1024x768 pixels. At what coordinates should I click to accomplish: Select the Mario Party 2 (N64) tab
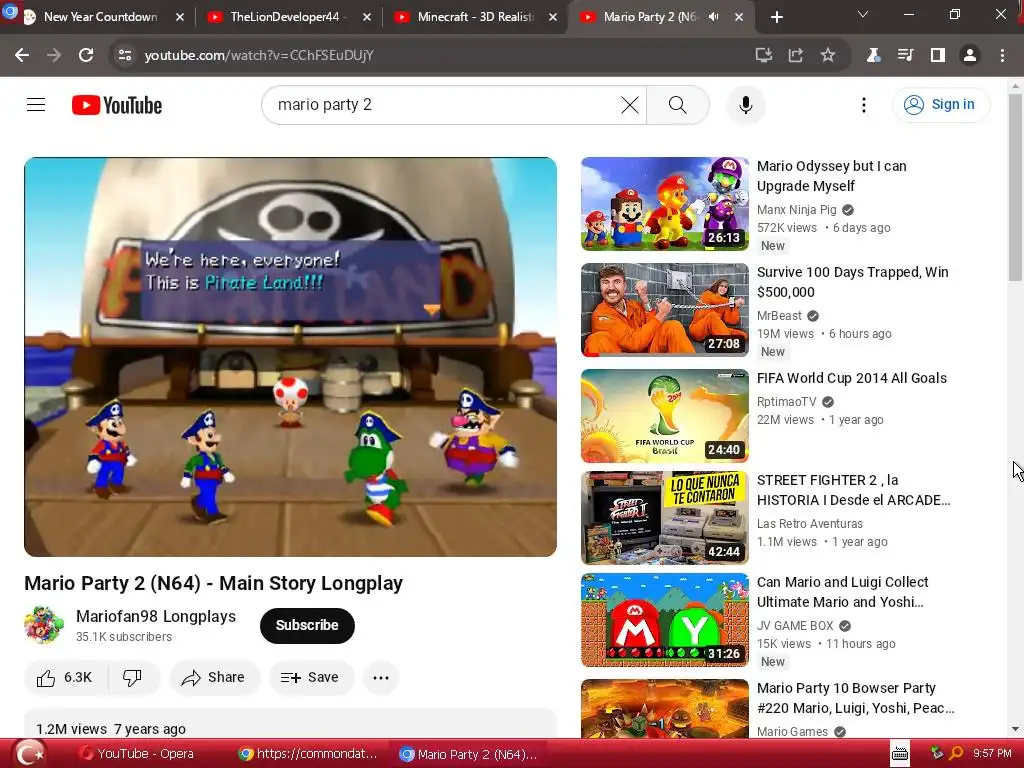click(649, 17)
